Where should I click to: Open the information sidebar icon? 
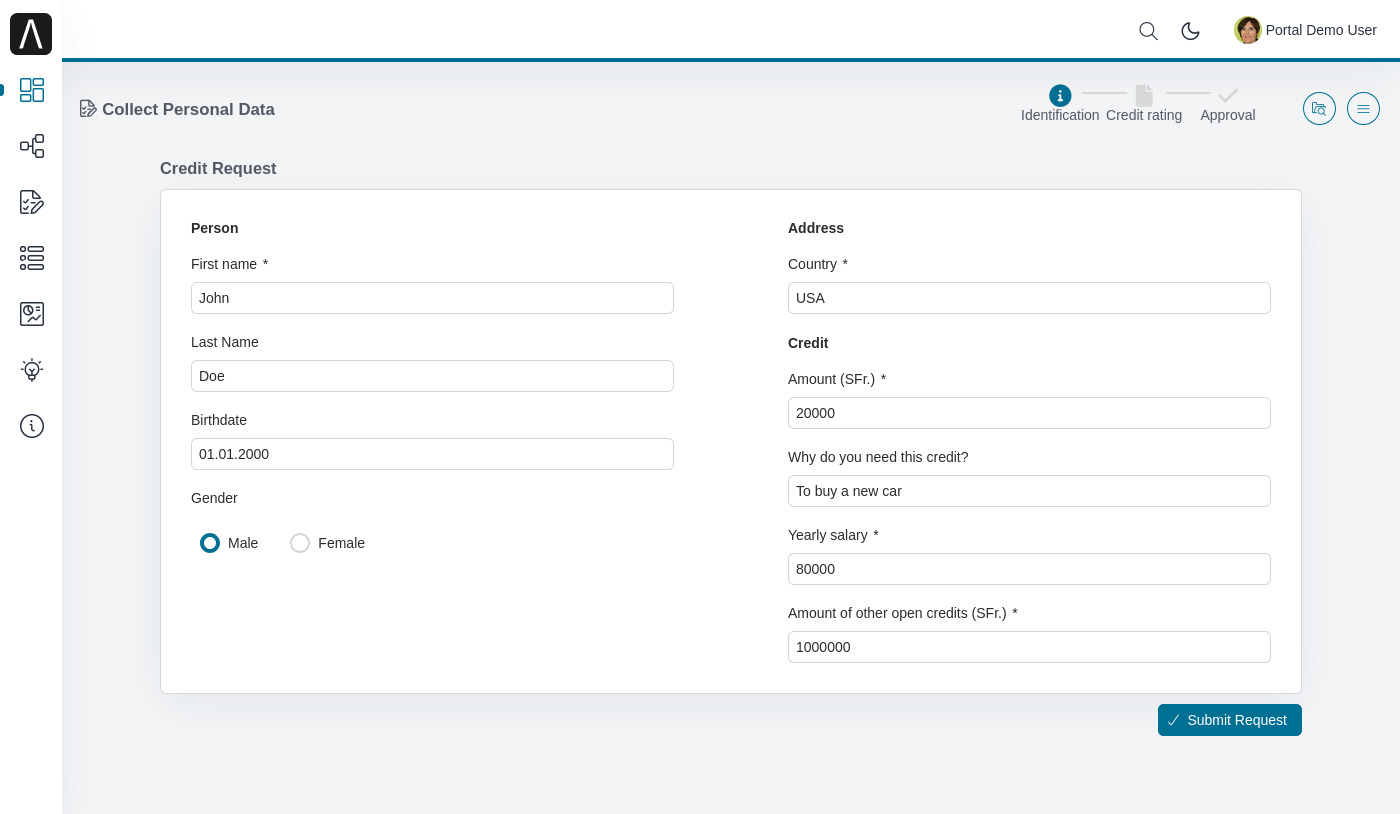click(32, 426)
